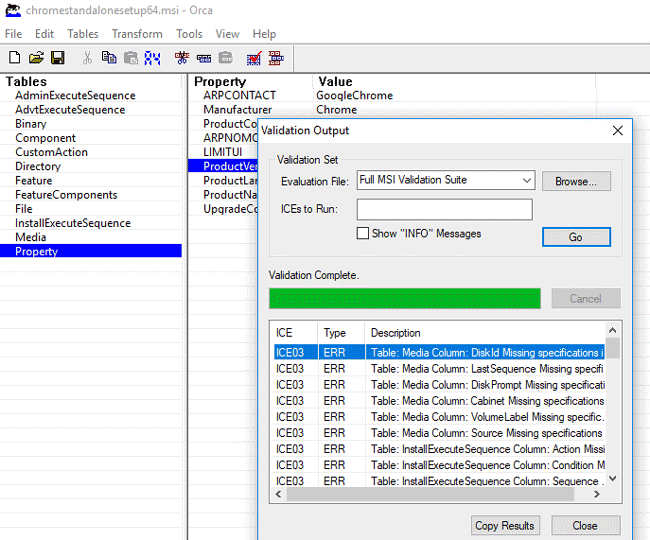Click the Copy Results button

click(x=505, y=525)
